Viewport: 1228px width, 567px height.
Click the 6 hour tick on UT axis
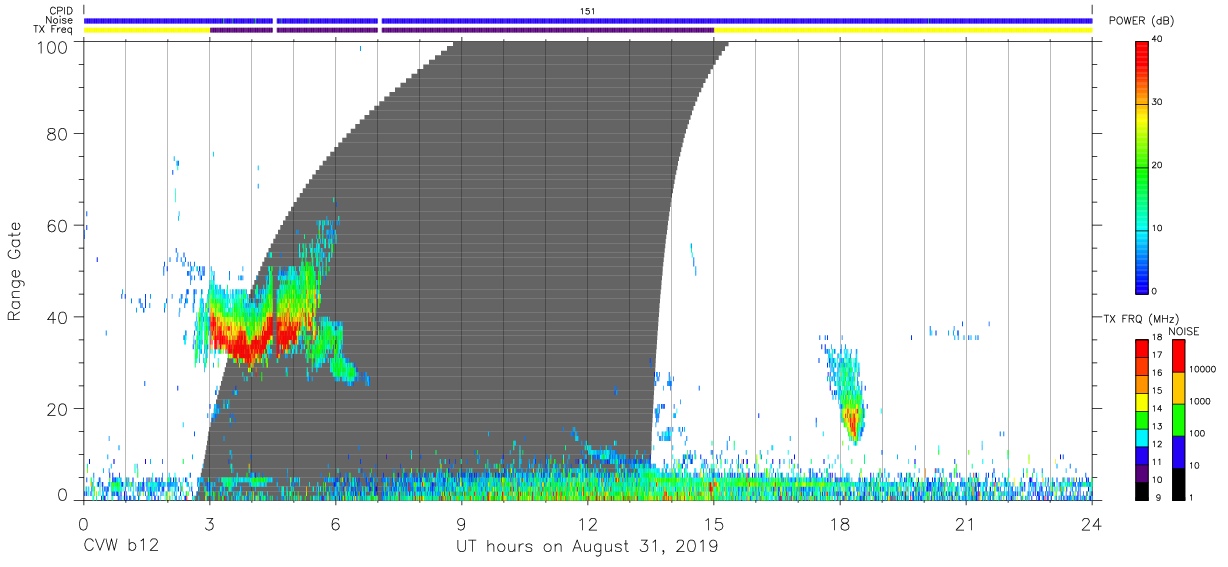click(x=335, y=523)
